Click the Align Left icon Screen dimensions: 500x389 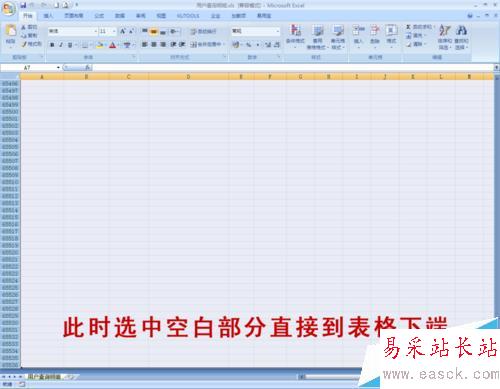click(x=145, y=44)
